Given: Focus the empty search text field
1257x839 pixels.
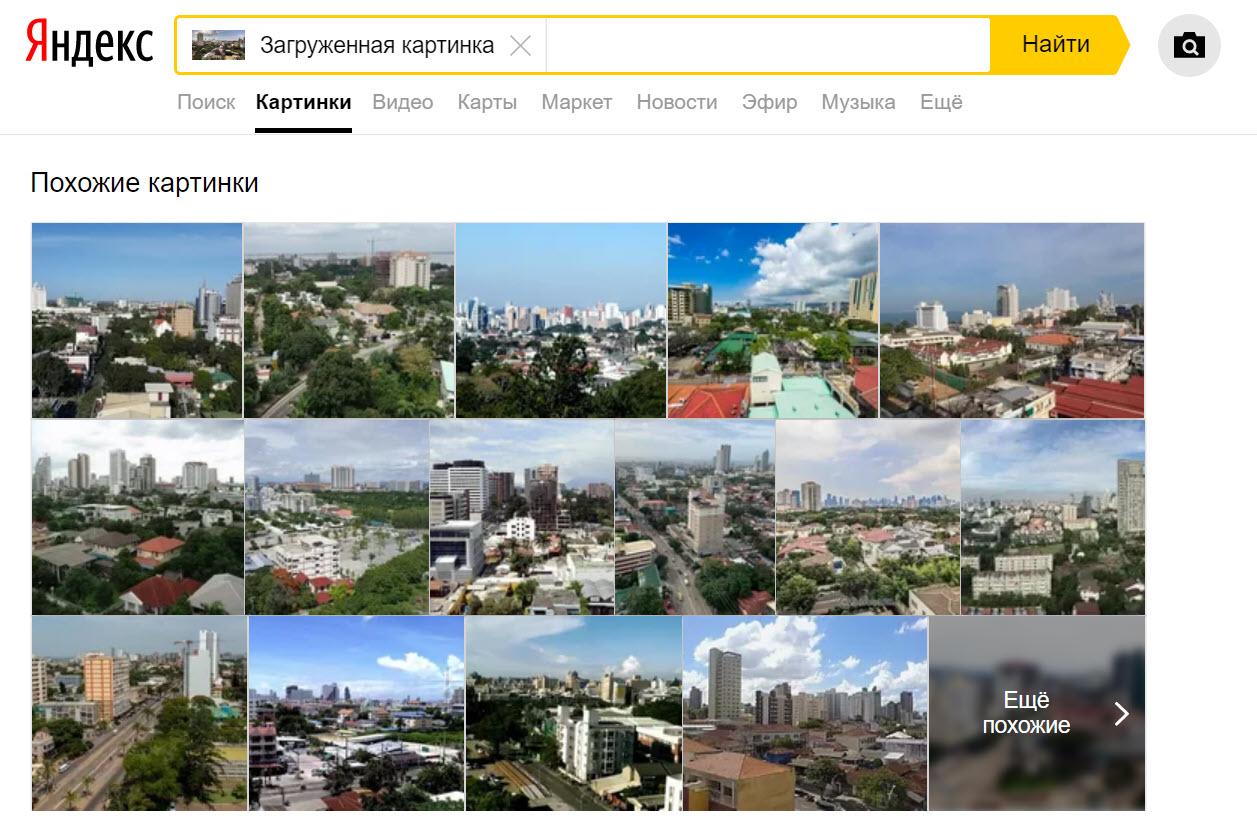Looking at the screenshot, I should [767, 45].
